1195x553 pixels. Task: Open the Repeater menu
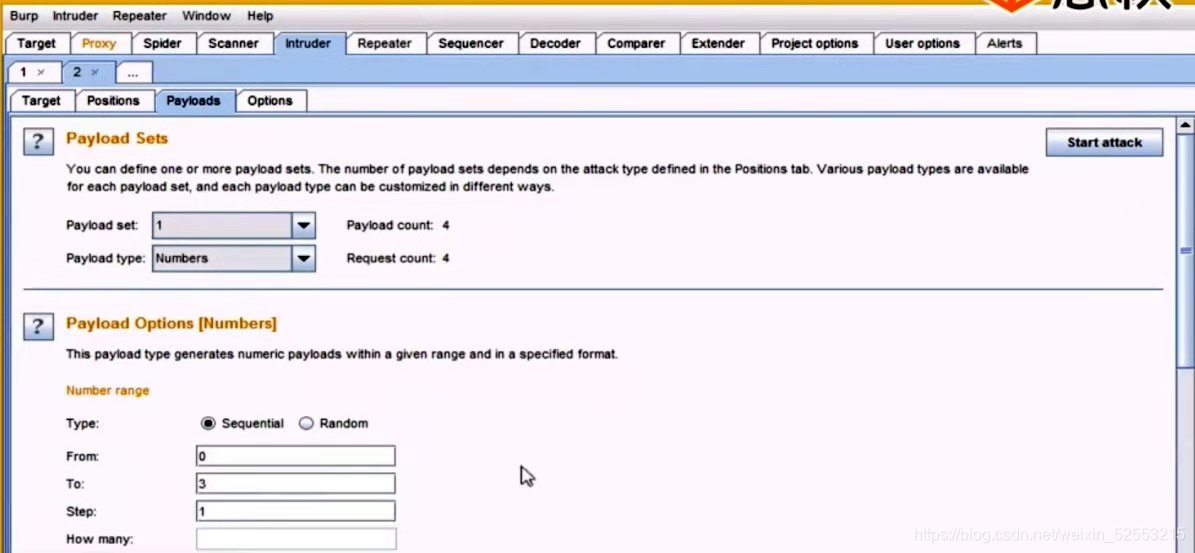point(139,15)
